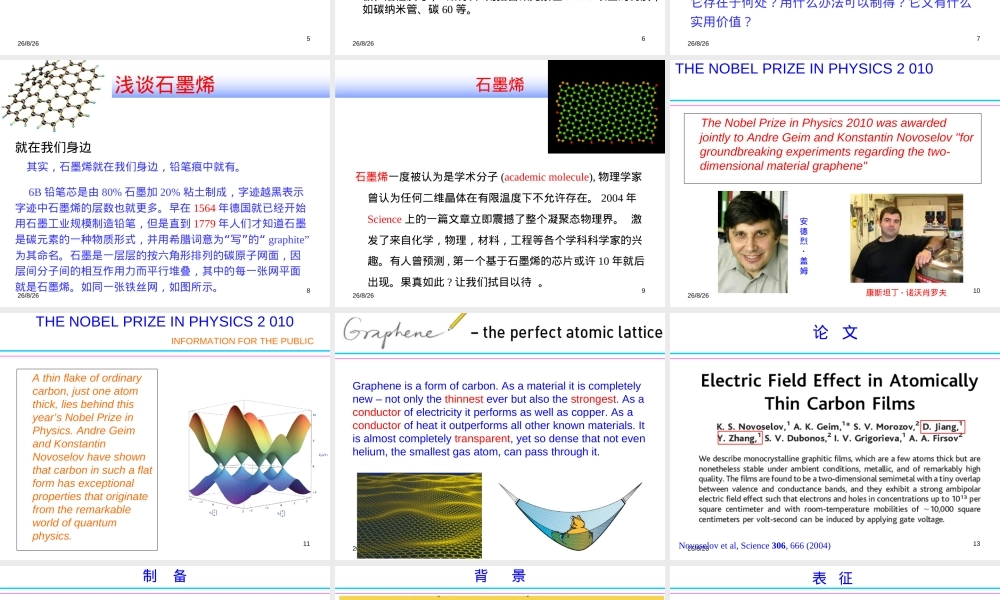The image size is (1000, 600).
Task: Open partially visible slide 7 ending 实用价值
Action: point(835,27)
